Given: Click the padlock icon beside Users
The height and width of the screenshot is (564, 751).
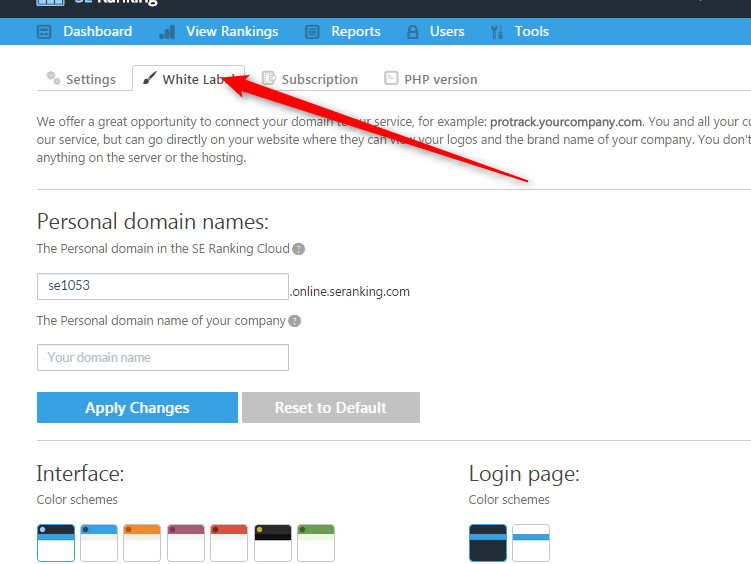Looking at the screenshot, I should (412, 32).
